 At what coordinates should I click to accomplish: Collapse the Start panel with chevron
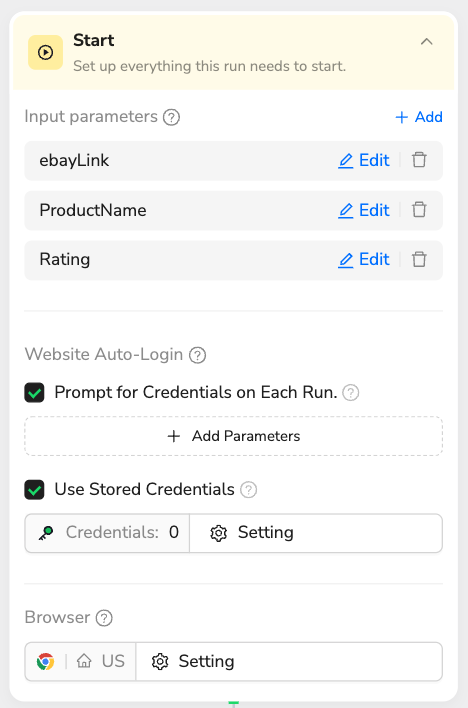pyautogui.click(x=426, y=42)
